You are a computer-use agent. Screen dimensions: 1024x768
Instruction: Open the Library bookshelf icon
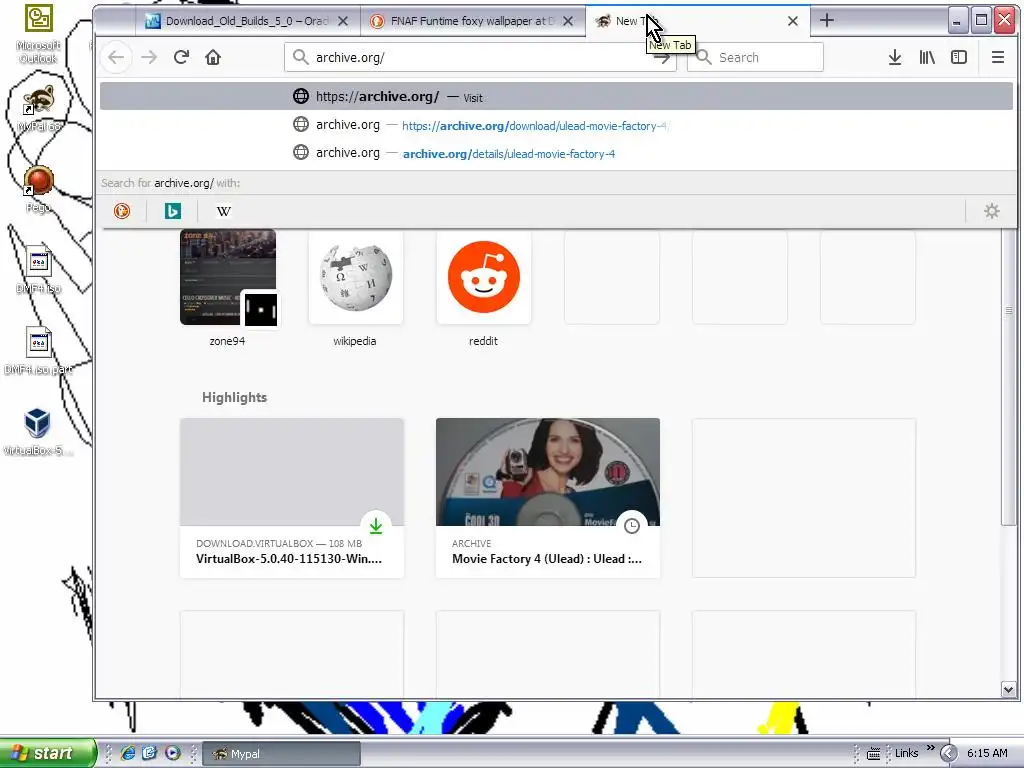[927, 57]
